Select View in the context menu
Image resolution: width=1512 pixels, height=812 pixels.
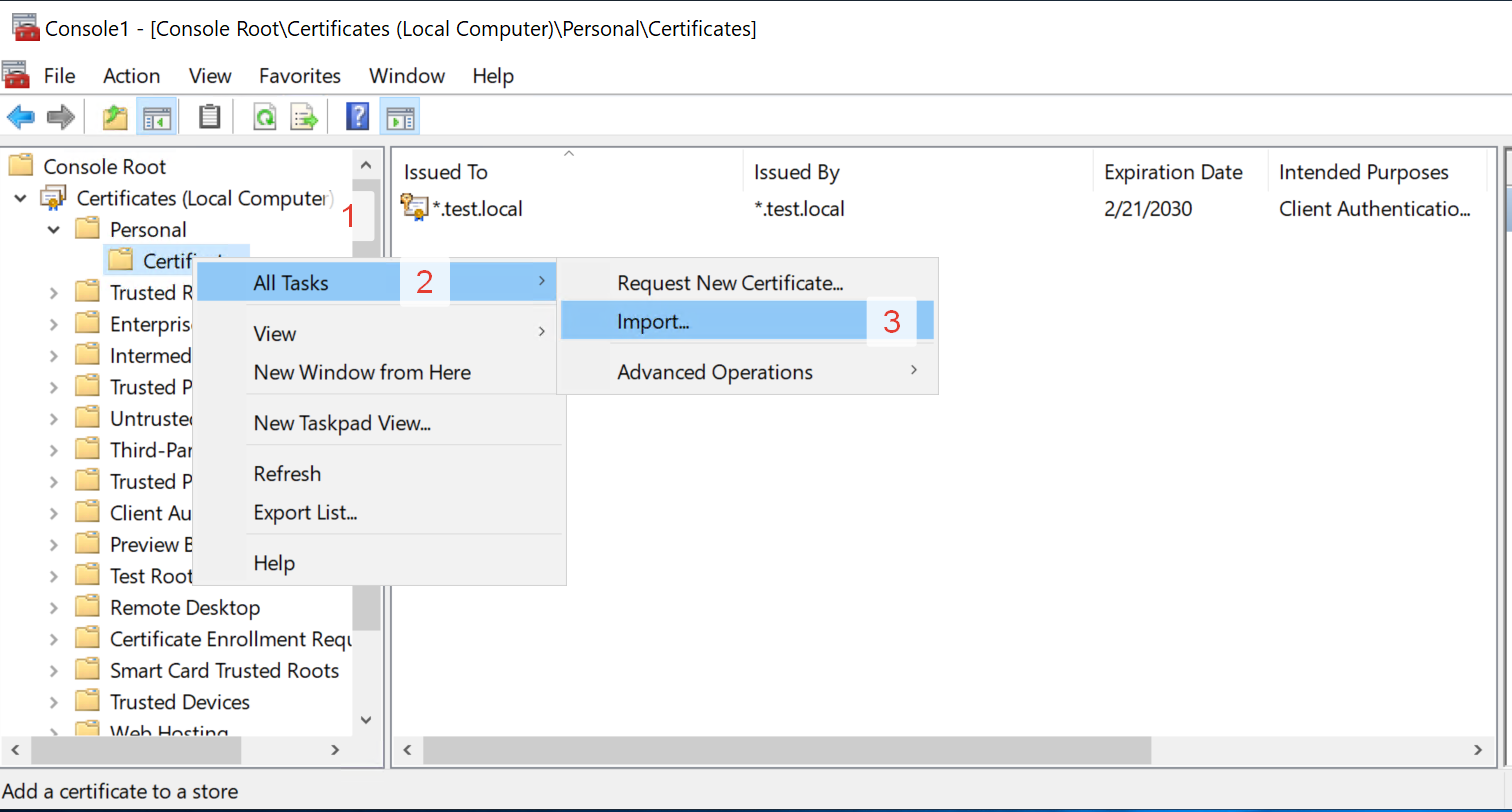(379, 333)
